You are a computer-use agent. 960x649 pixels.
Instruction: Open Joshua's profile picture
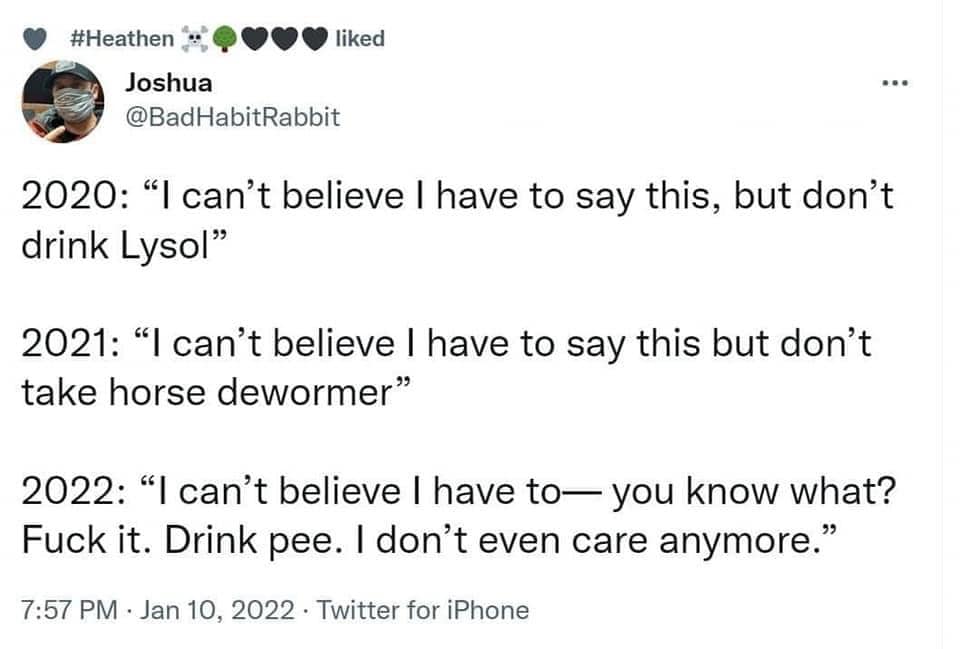pyautogui.click(x=63, y=101)
